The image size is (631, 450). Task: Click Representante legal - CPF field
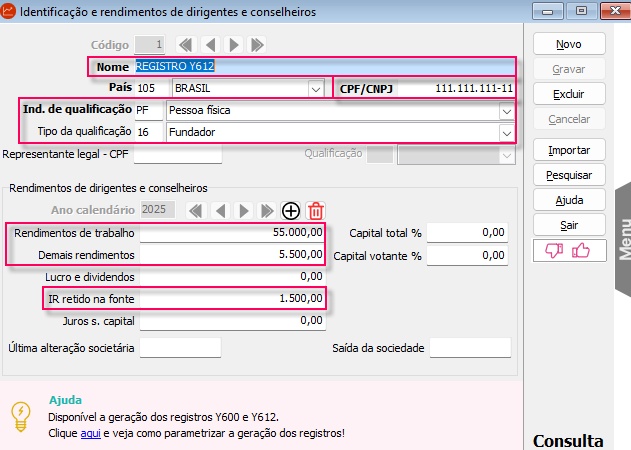click(178, 154)
